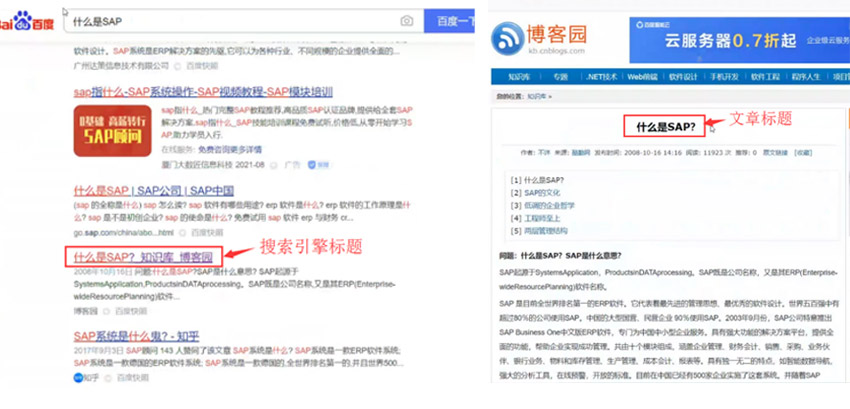Open 百度快照 next to 知乎 source

coord(131,378)
